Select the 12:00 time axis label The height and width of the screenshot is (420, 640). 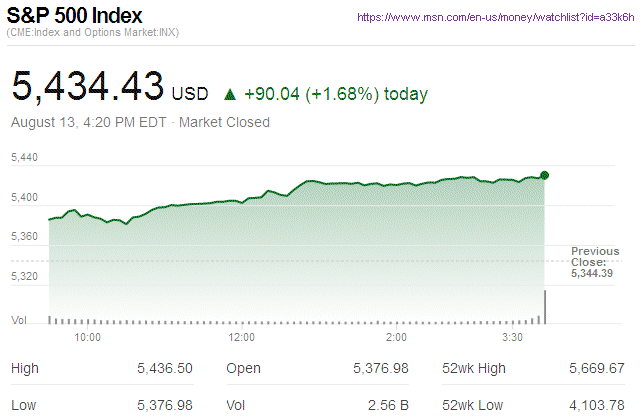[x=242, y=338]
